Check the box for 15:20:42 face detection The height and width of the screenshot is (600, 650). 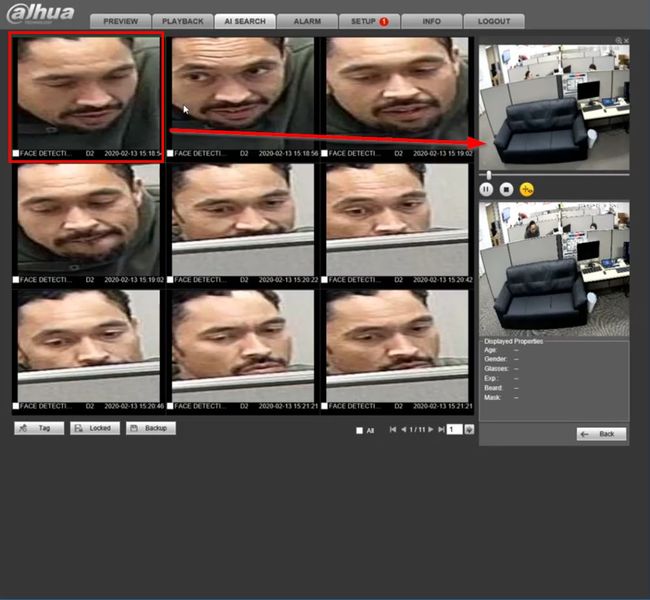(324, 280)
